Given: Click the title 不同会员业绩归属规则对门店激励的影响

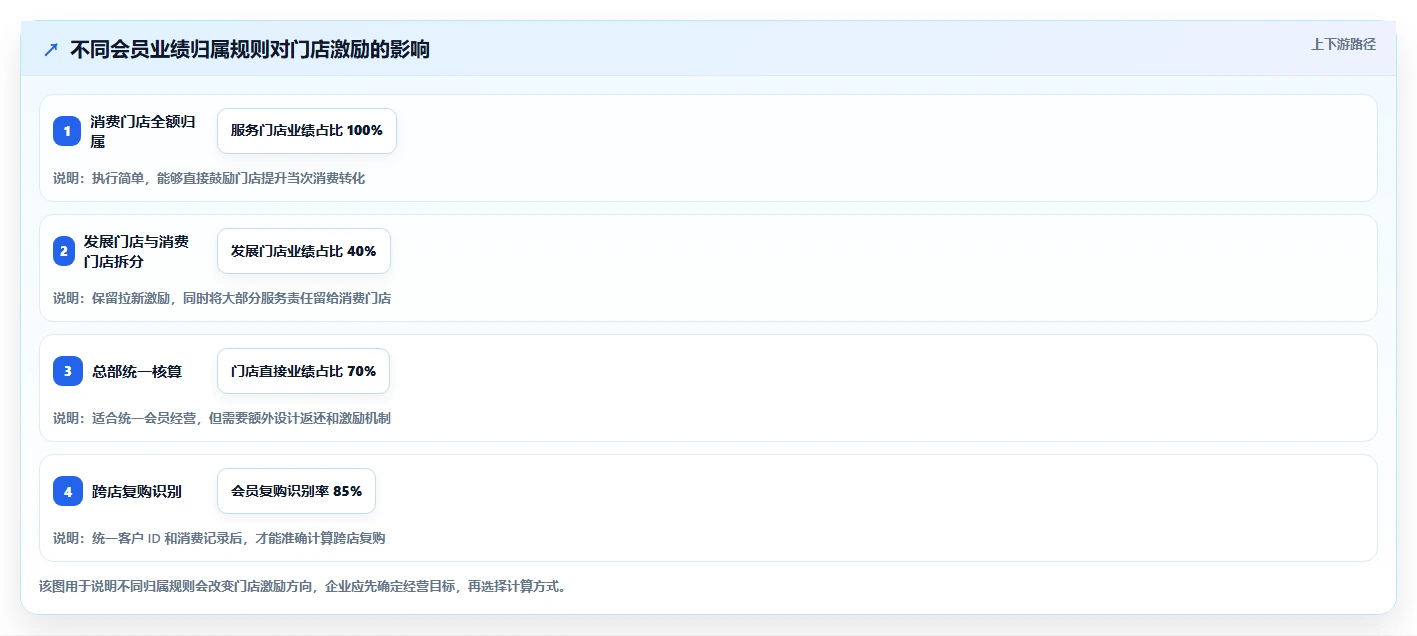Looking at the screenshot, I should click(250, 49).
